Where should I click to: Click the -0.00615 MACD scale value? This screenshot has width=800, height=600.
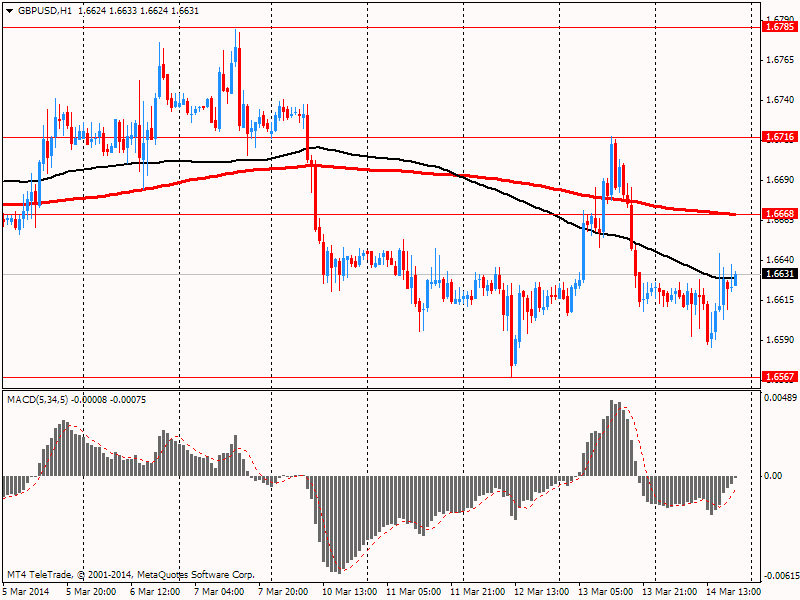coord(781,576)
